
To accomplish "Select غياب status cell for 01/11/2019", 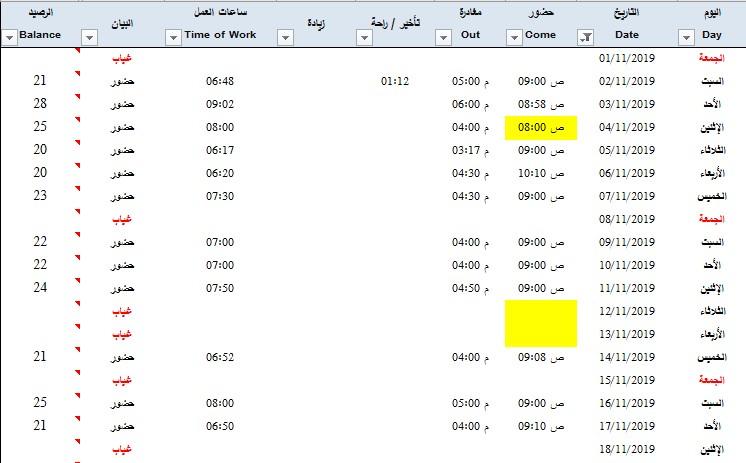I will point(122,59).
